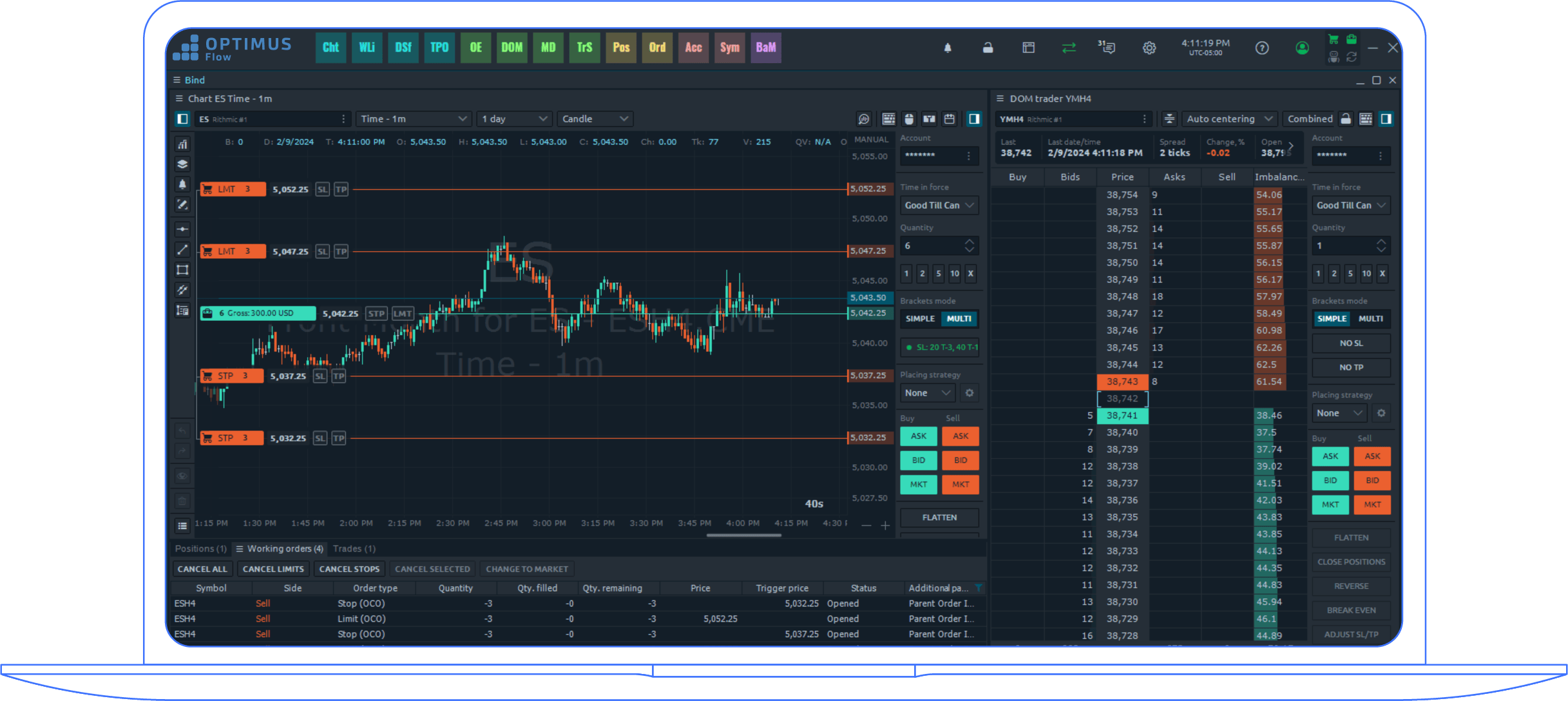Open the Market Depth (MD) module

pyautogui.click(x=547, y=48)
